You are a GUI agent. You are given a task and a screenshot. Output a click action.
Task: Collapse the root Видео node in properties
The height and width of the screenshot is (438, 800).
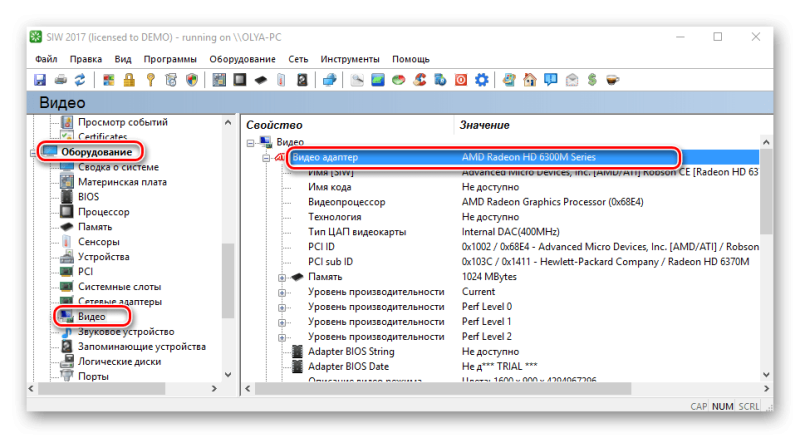(x=252, y=143)
